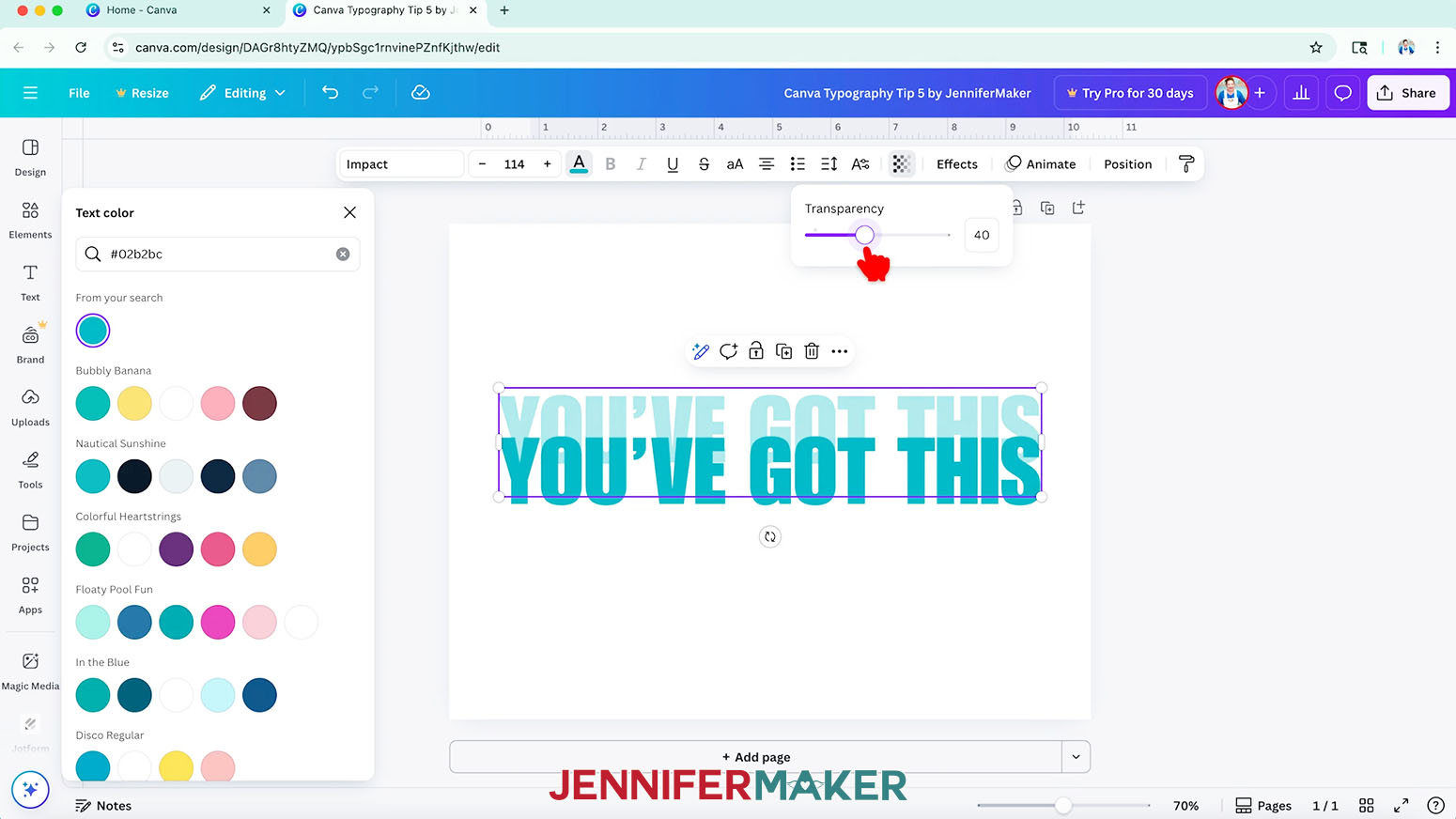Open the Tools panel
1456x819 pixels.
point(30,470)
